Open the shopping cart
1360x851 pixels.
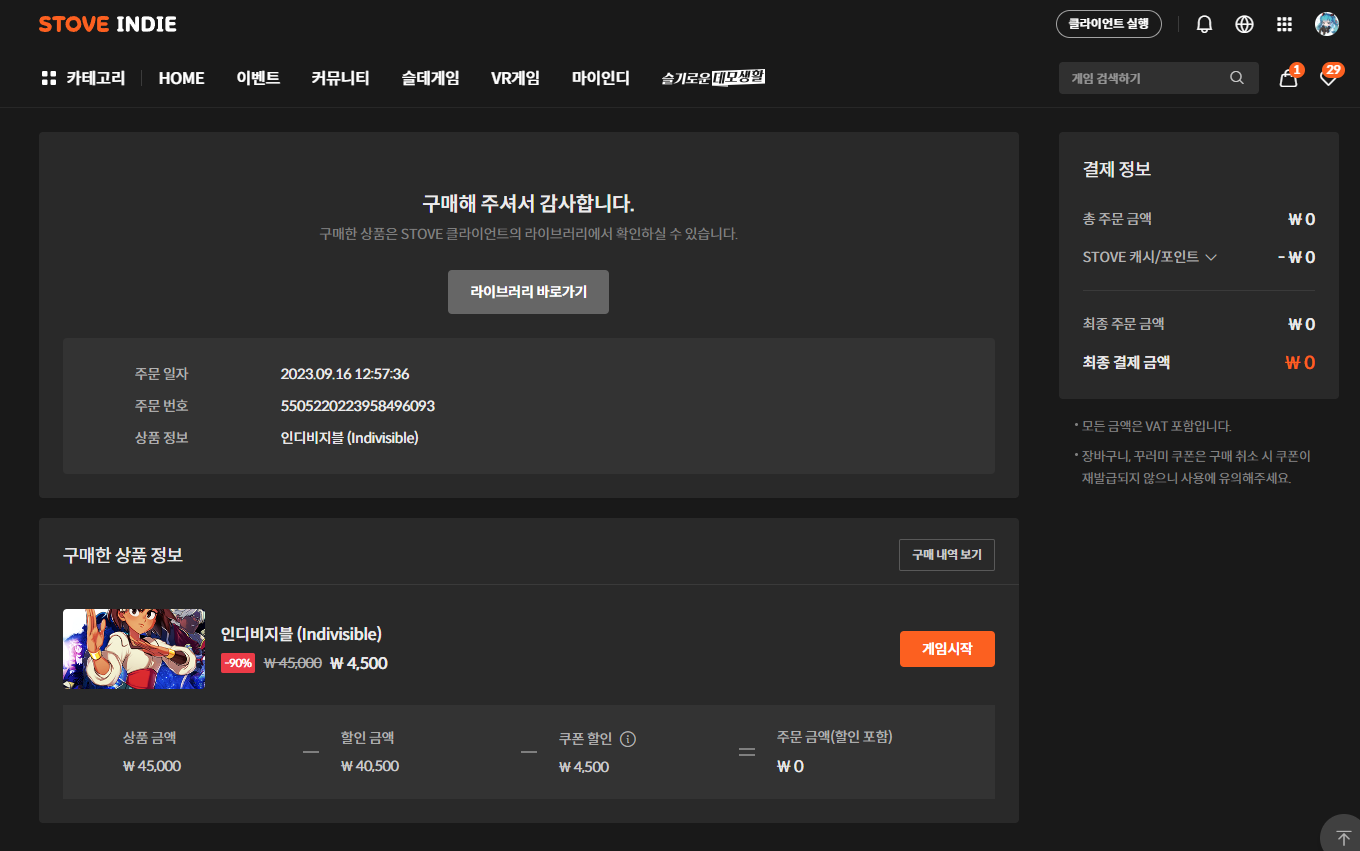[x=1288, y=78]
